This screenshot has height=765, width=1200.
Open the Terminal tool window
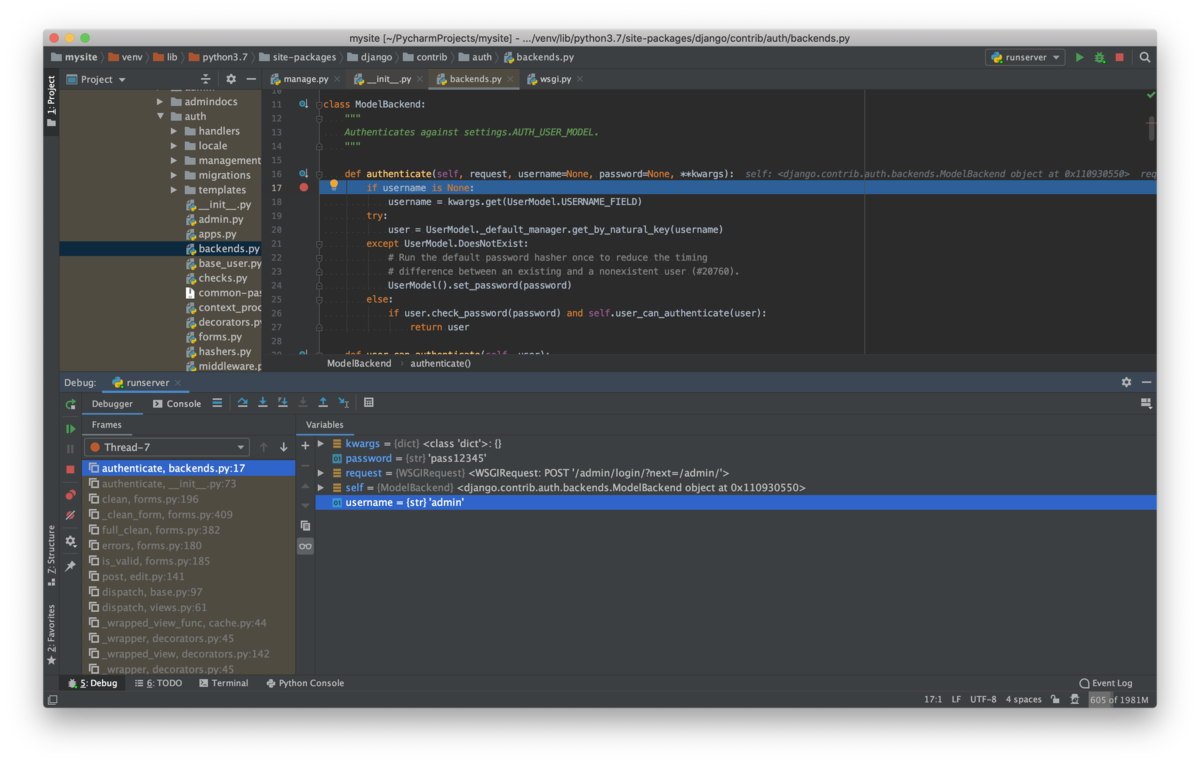click(223, 684)
